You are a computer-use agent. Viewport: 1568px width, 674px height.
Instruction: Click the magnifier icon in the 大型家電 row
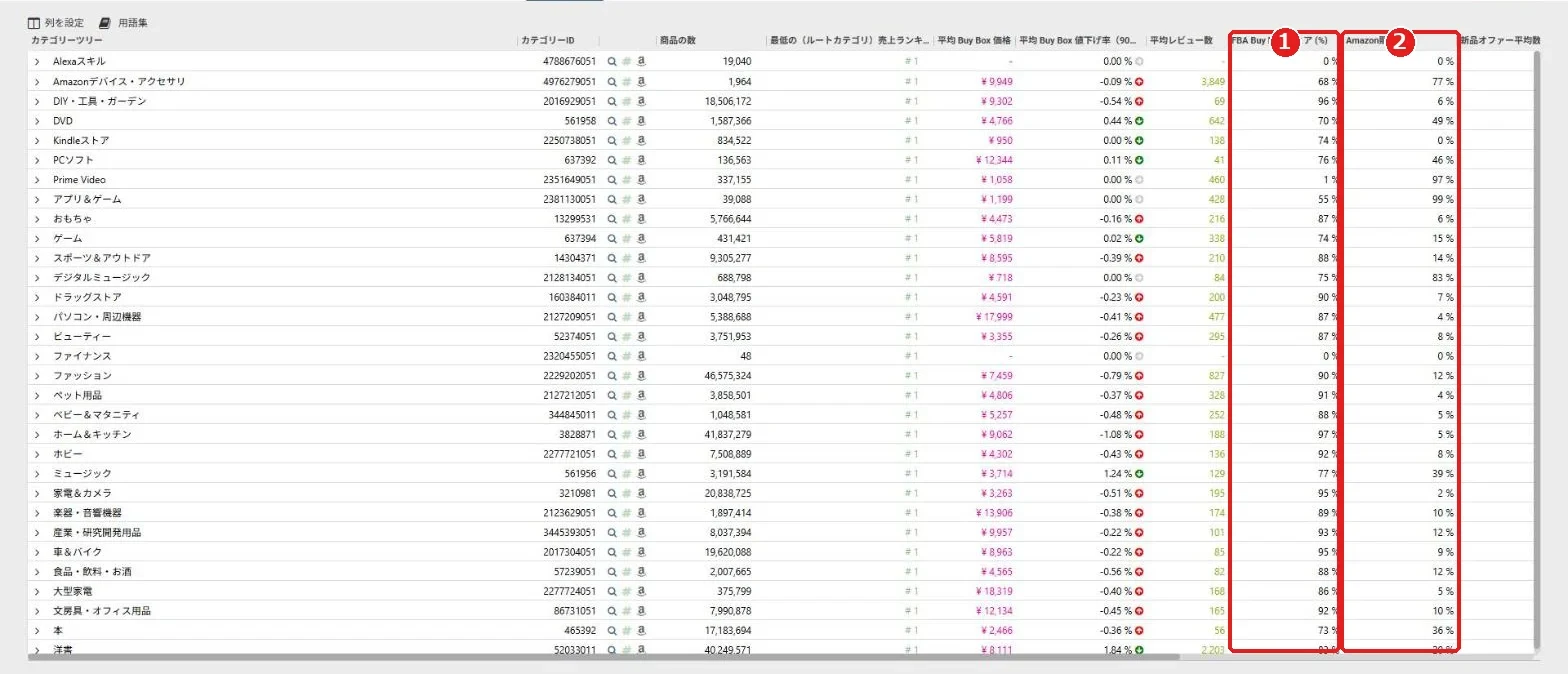(612, 591)
